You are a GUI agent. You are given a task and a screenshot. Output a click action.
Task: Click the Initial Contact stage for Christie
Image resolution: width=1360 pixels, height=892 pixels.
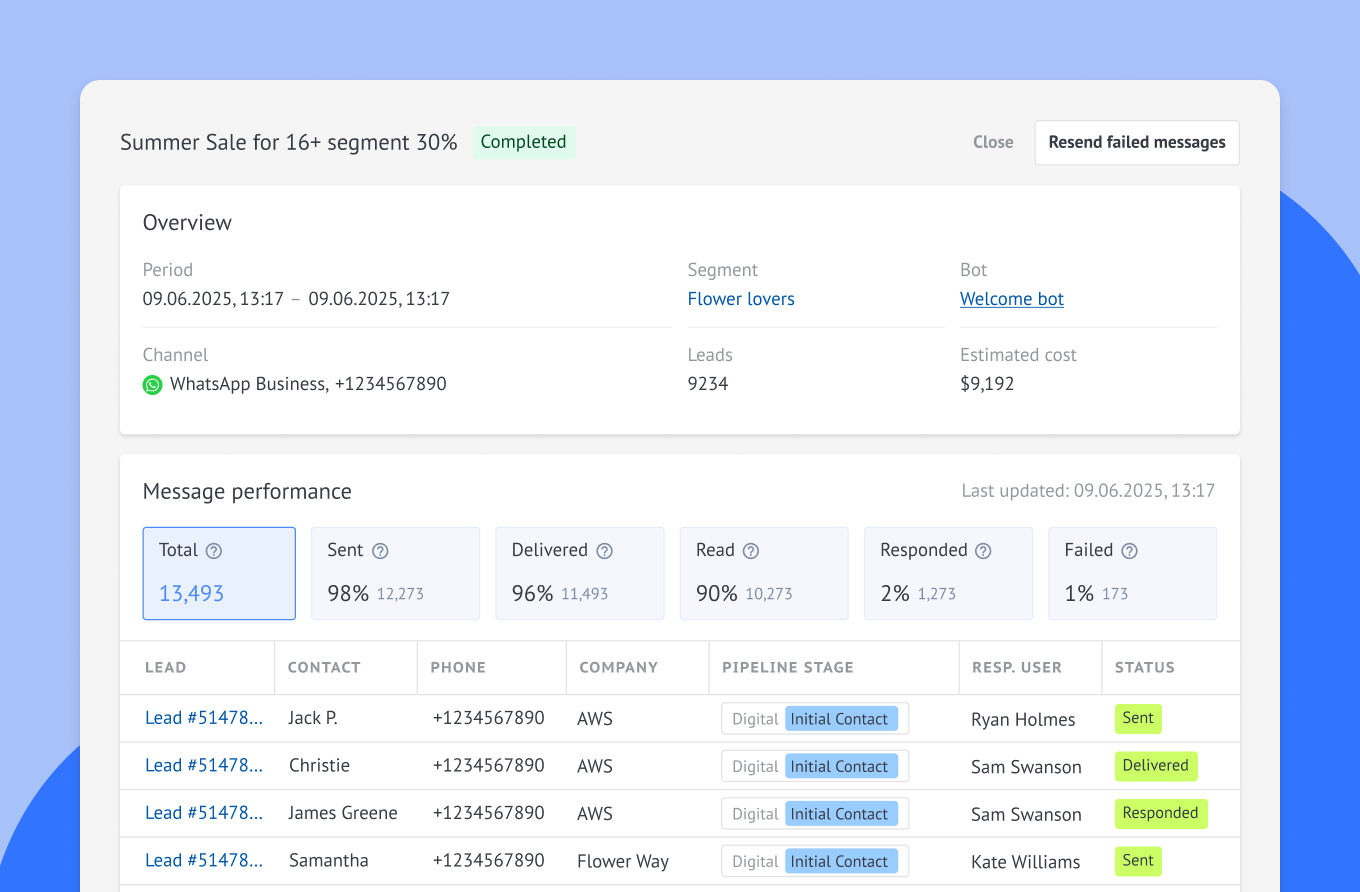[840, 766]
